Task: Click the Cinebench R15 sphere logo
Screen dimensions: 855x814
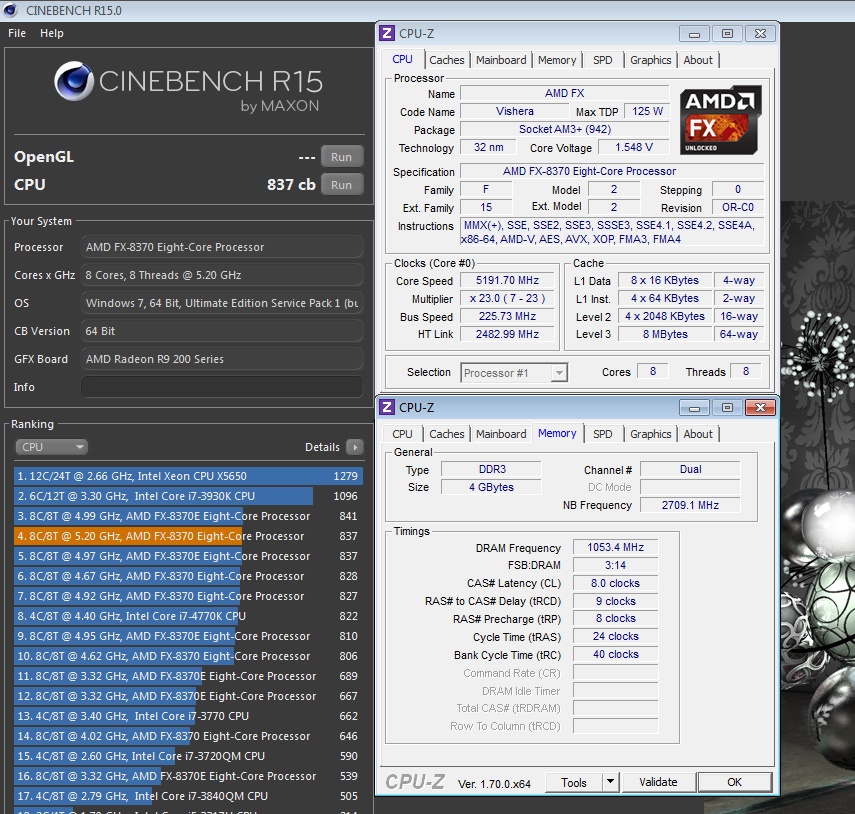Action: click(74, 81)
